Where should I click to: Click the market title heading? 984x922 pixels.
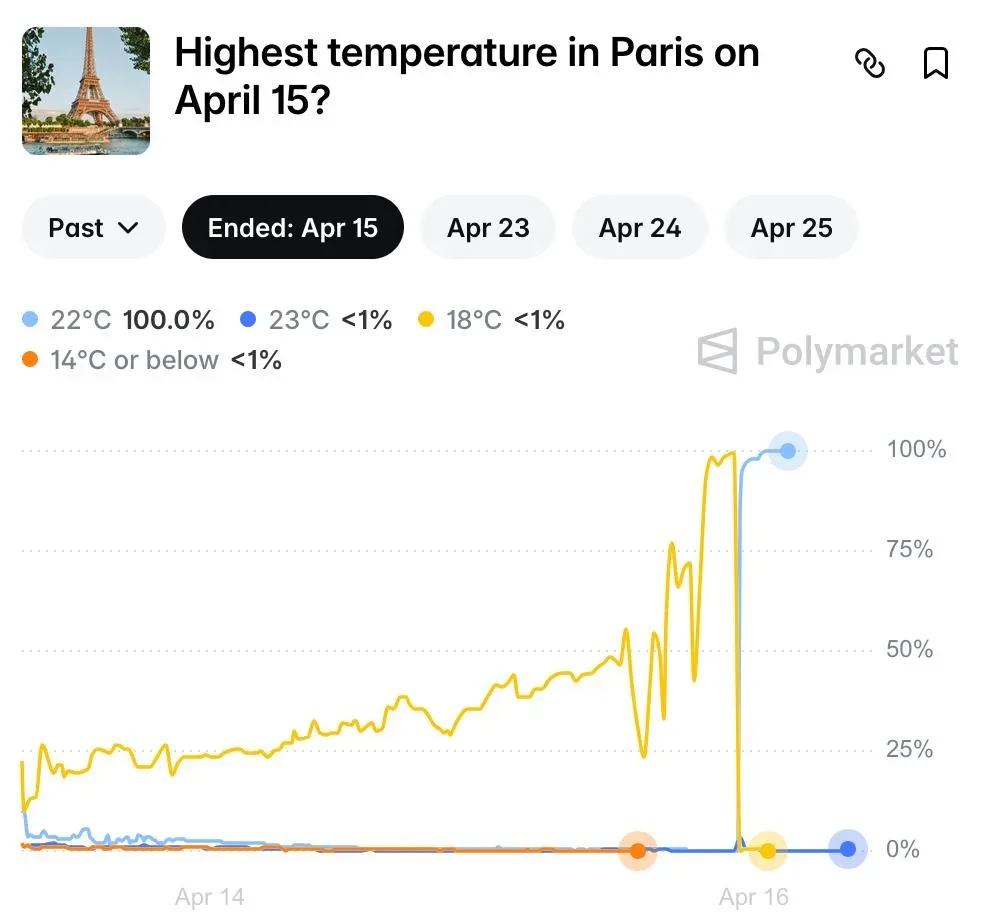click(x=467, y=76)
